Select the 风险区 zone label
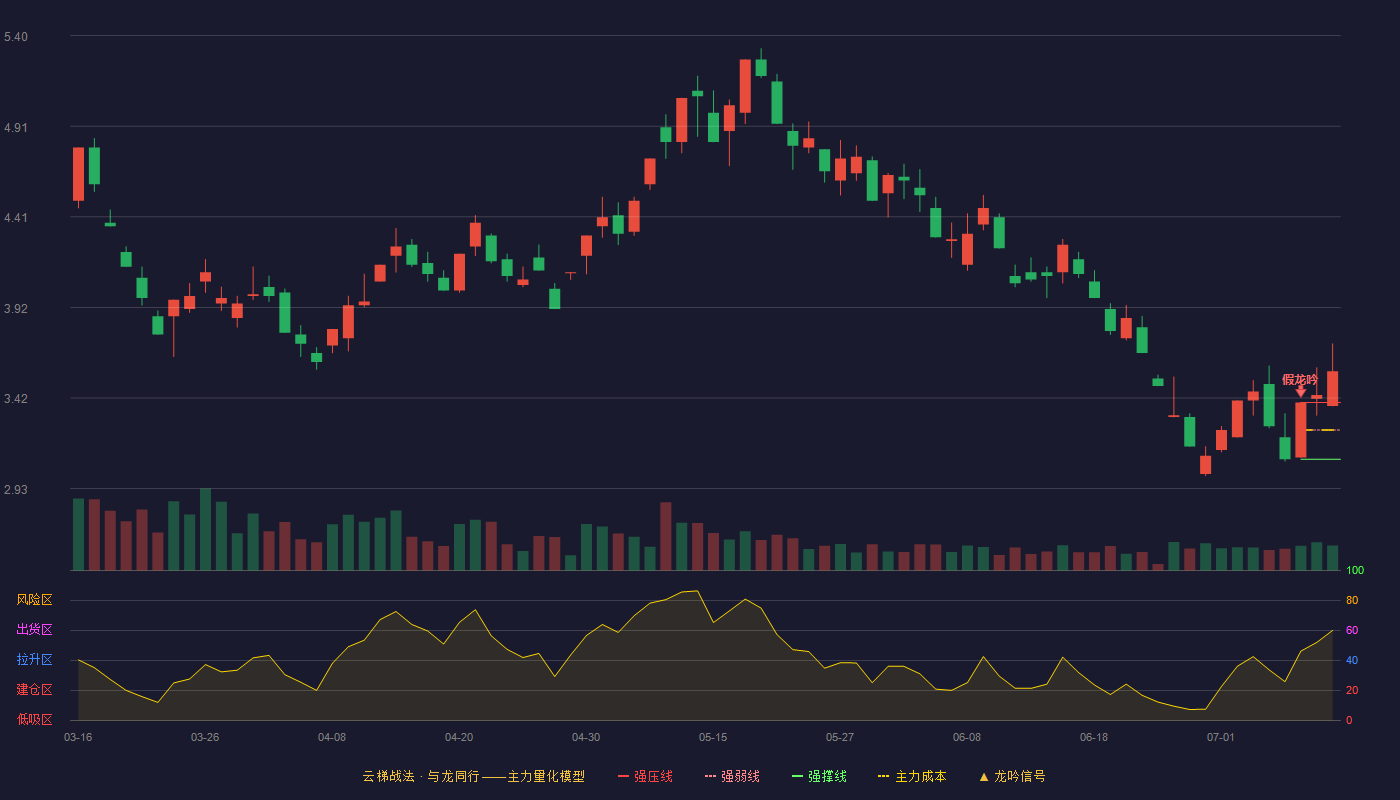The image size is (1400, 800). point(34,600)
